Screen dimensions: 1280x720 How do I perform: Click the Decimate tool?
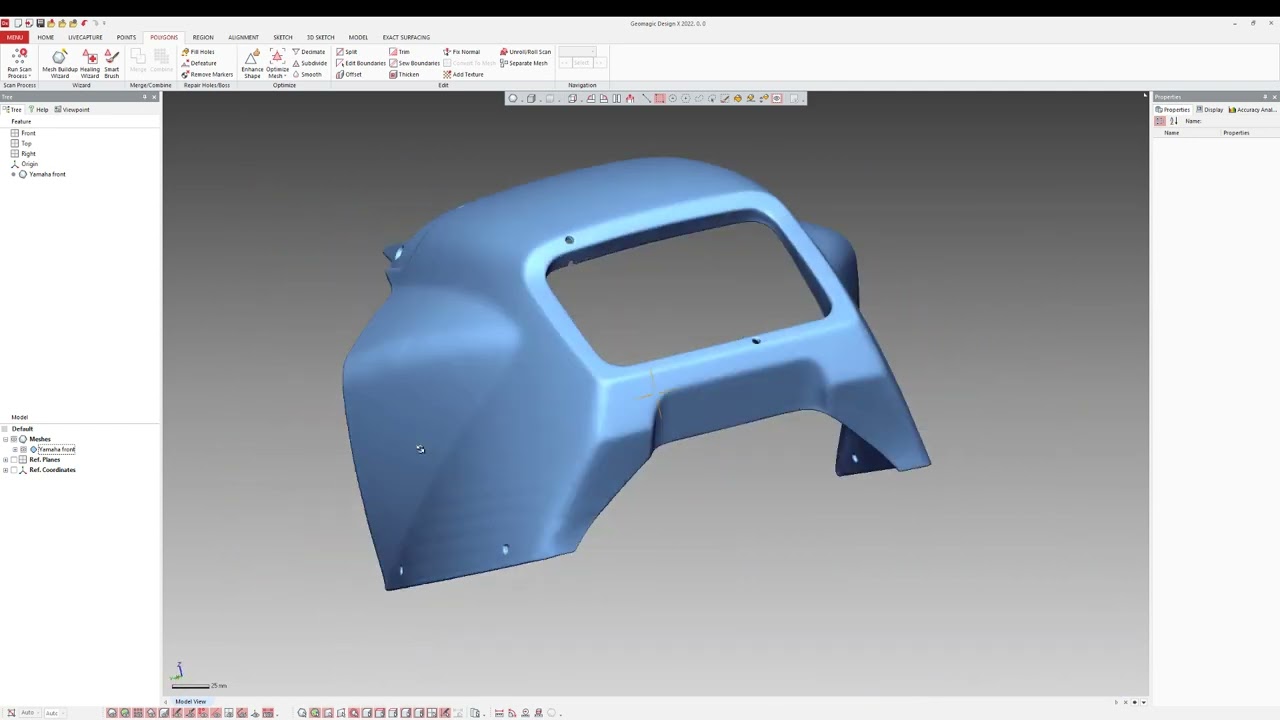(x=309, y=52)
